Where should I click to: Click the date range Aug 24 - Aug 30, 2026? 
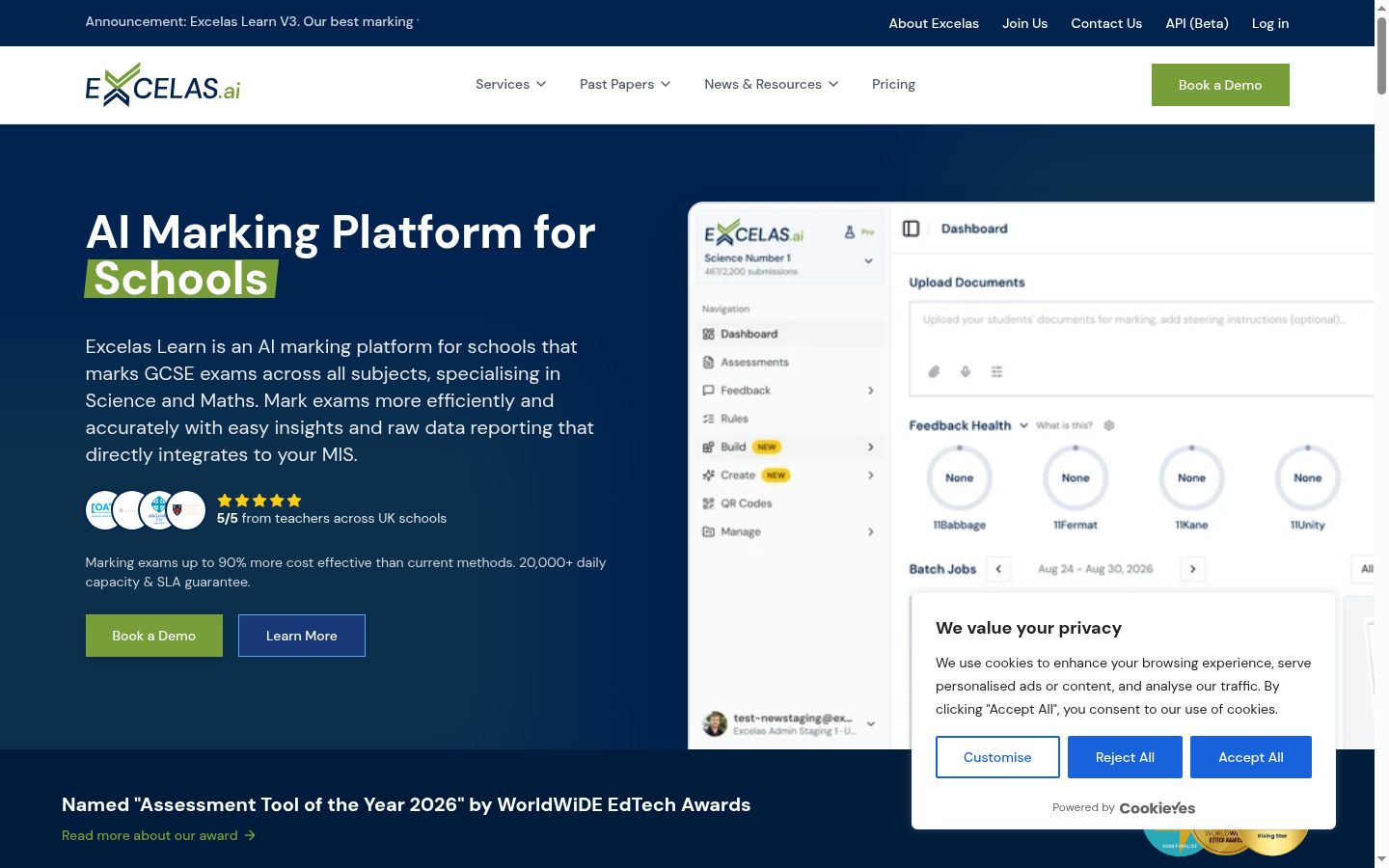1096,569
